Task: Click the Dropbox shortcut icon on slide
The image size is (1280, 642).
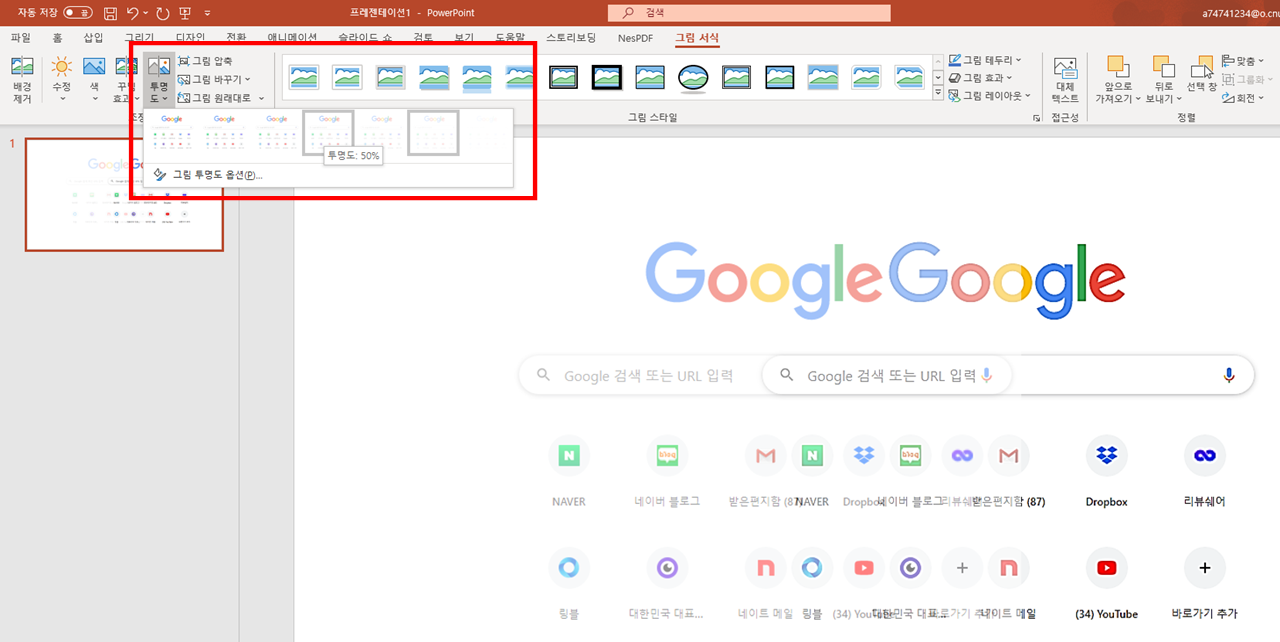Action: pos(1106,455)
